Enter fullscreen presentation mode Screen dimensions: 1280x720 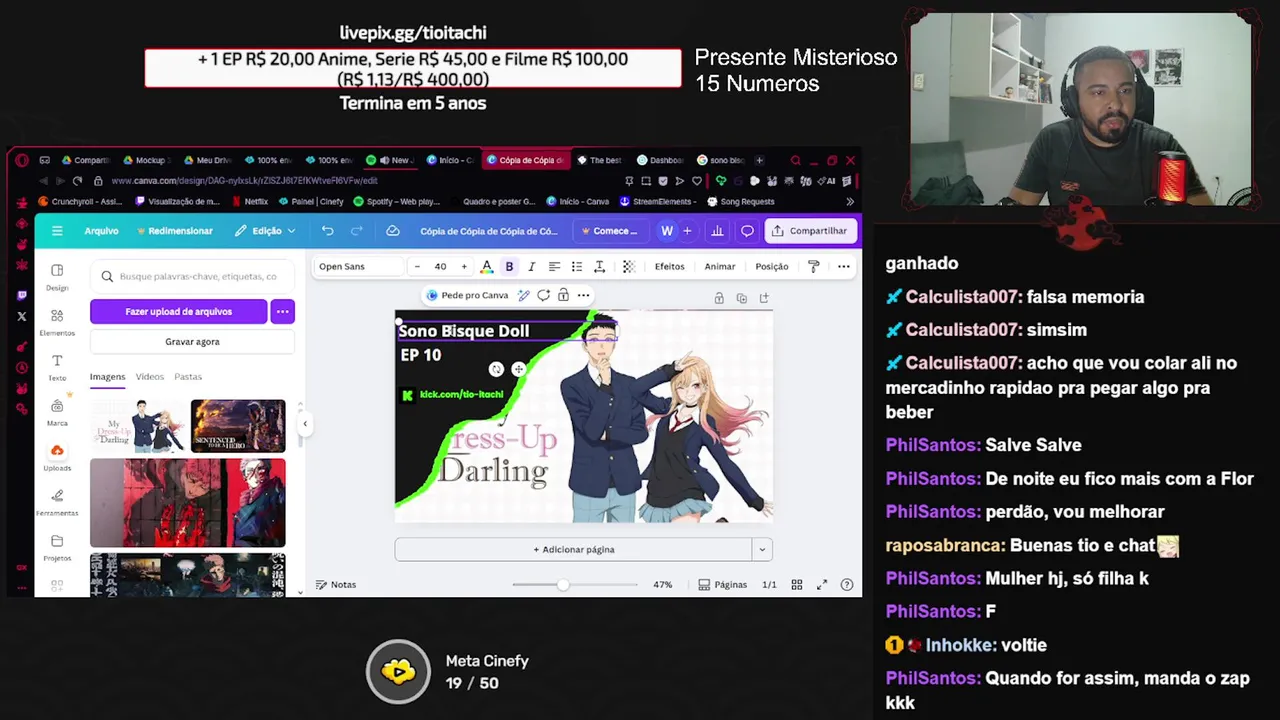click(x=822, y=585)
